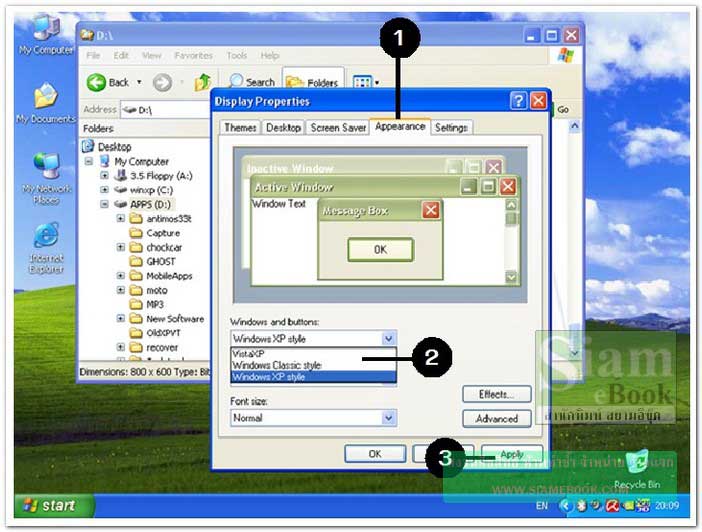
Task: Open Tools menu in D:\ window
Action: click(236, 56)
